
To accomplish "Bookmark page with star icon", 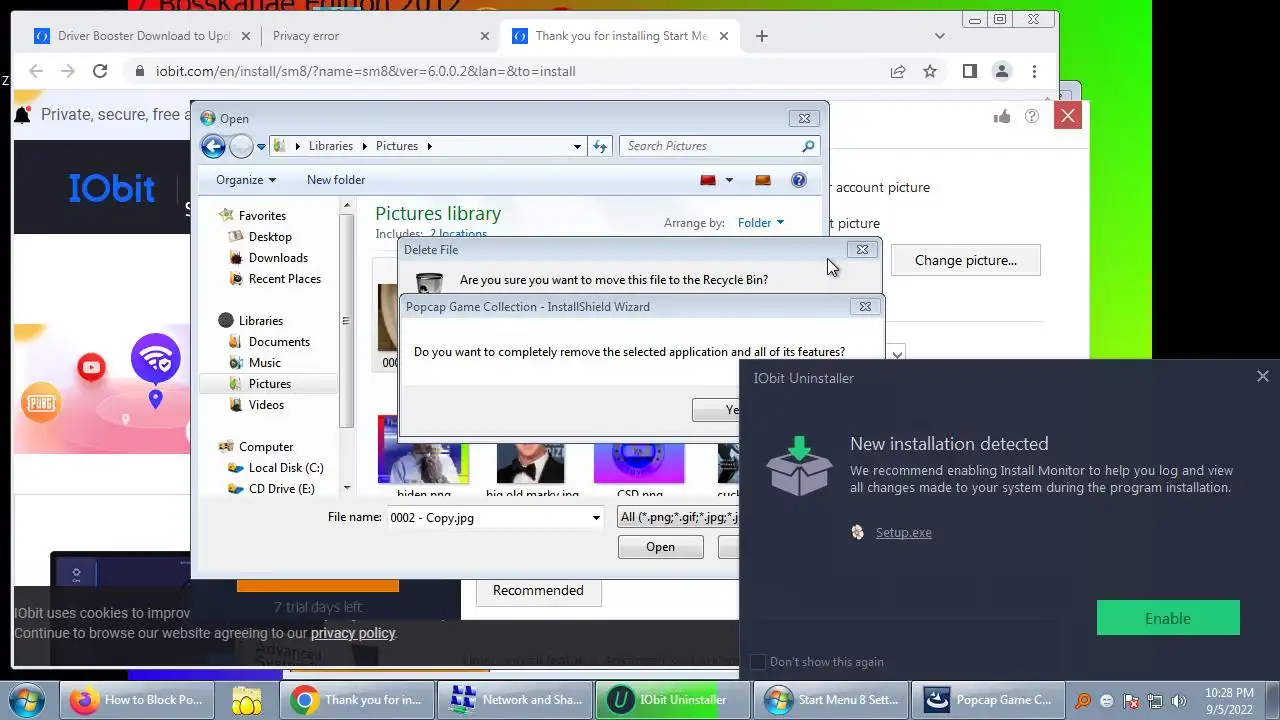I will pyautogui.click(x=930, y=71).
